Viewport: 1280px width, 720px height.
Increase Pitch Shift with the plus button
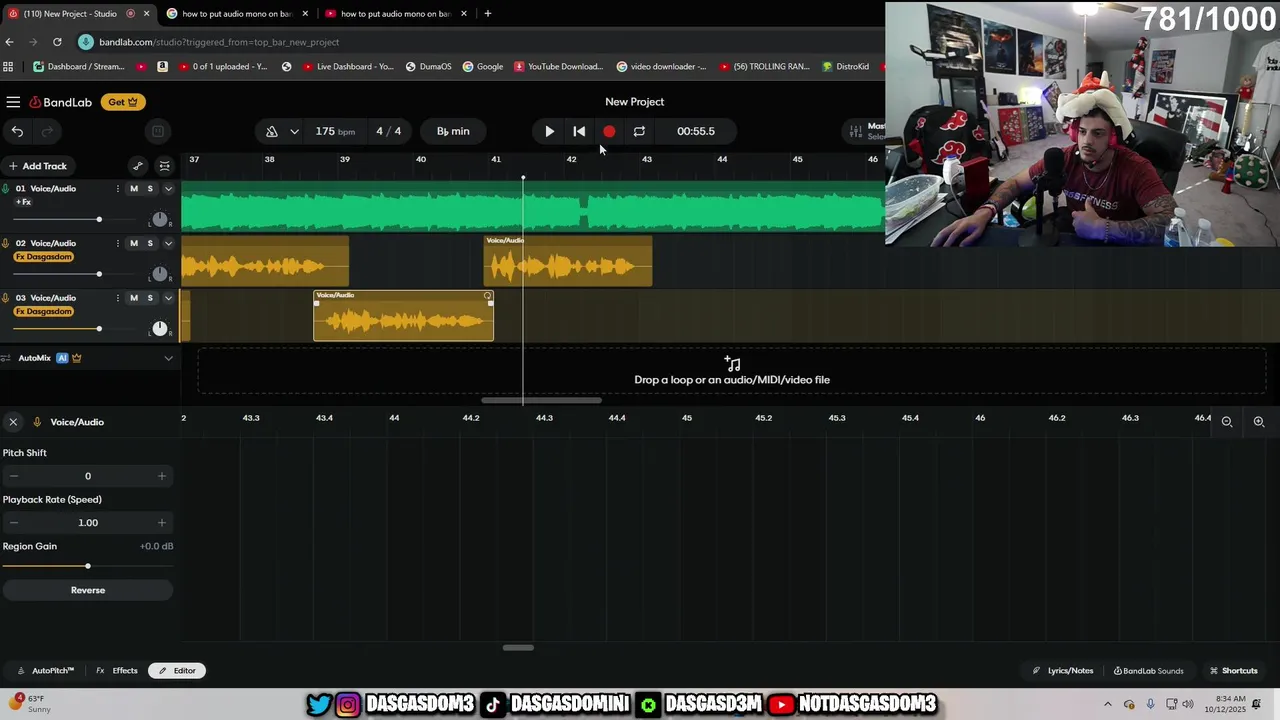point(162,476)
